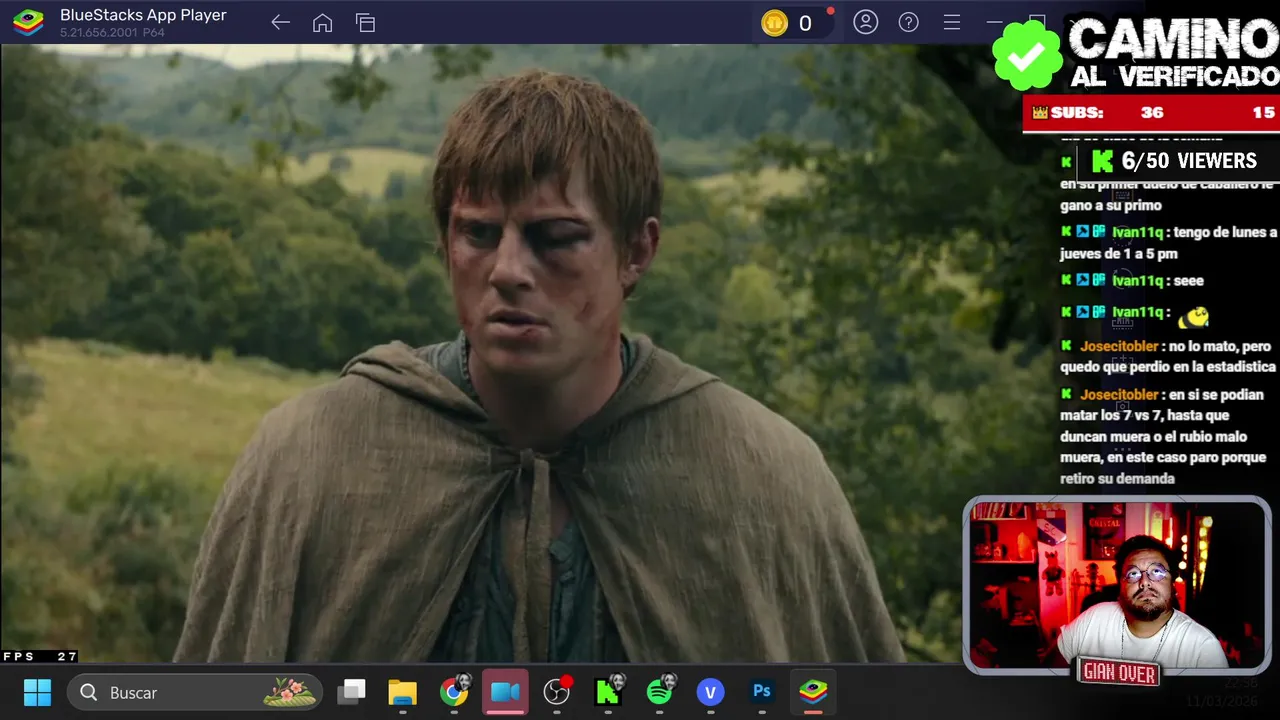Switch to Photoshop on the taskbar

click(x=762, y=692)
